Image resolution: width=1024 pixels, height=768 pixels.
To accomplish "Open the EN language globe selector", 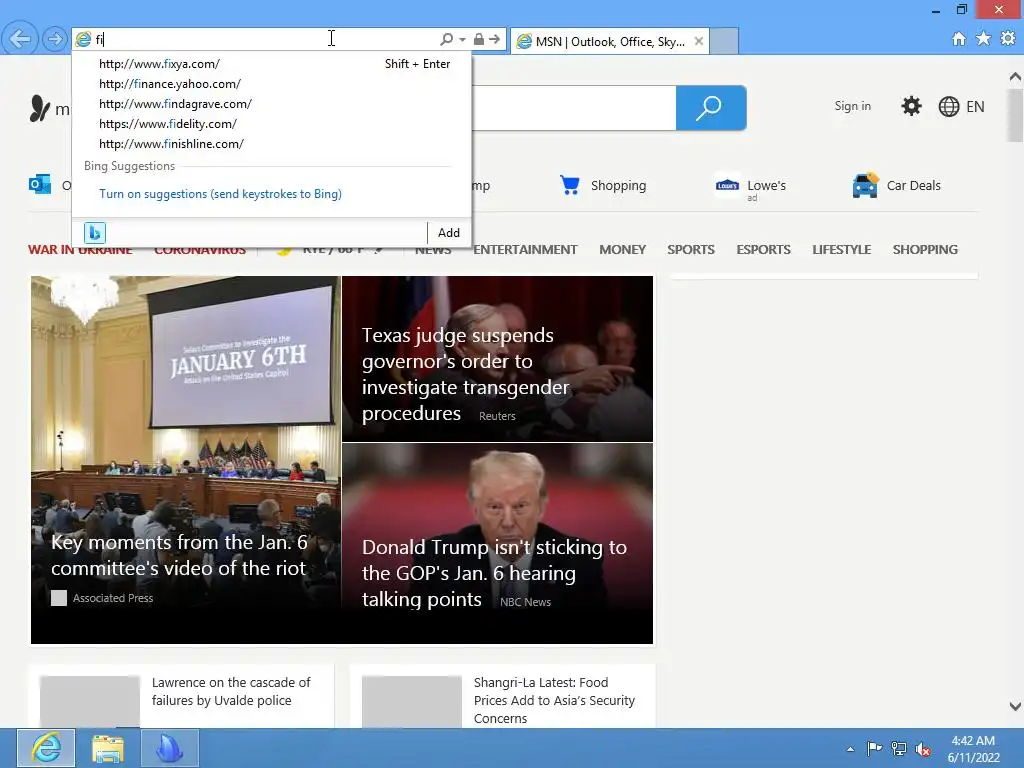I will point(961,106).
